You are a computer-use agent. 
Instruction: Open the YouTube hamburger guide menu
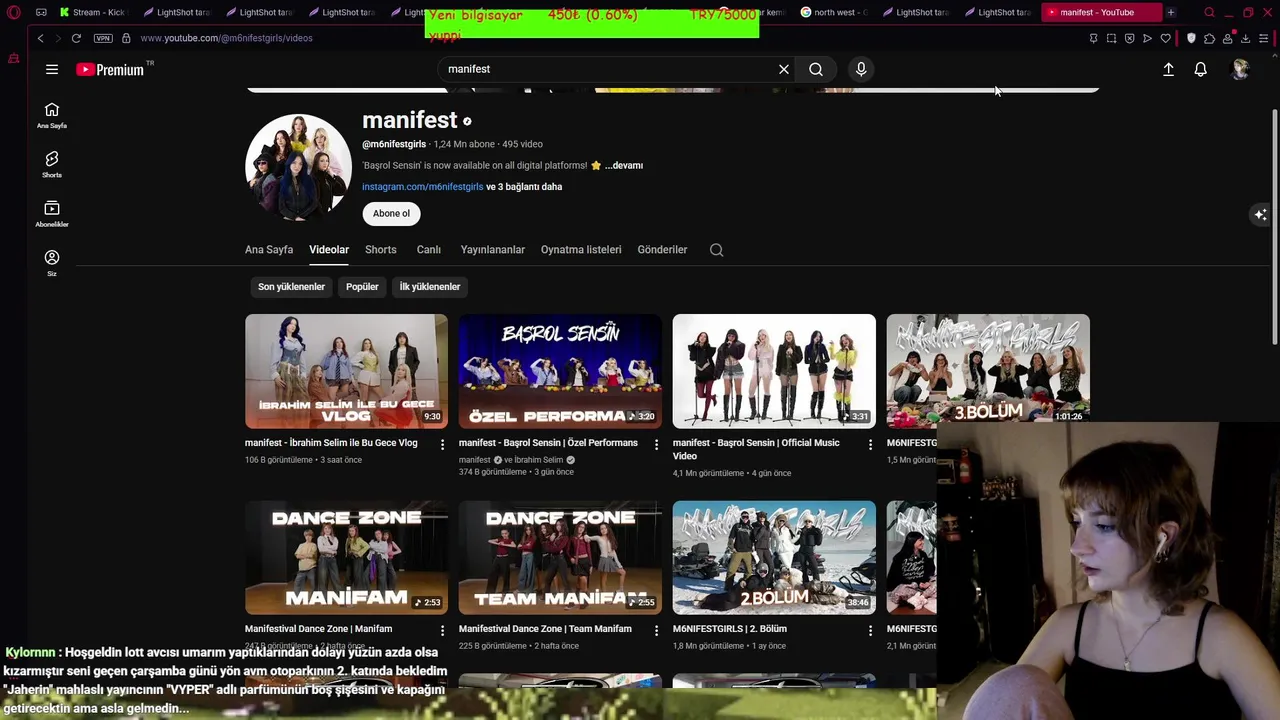(52, 69)
